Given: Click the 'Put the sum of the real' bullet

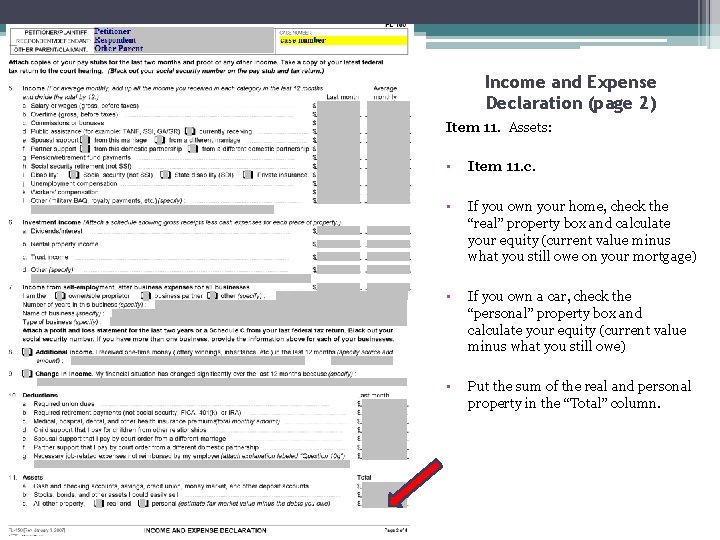Looking at the screenshot, I should click(x=579, y=395).
